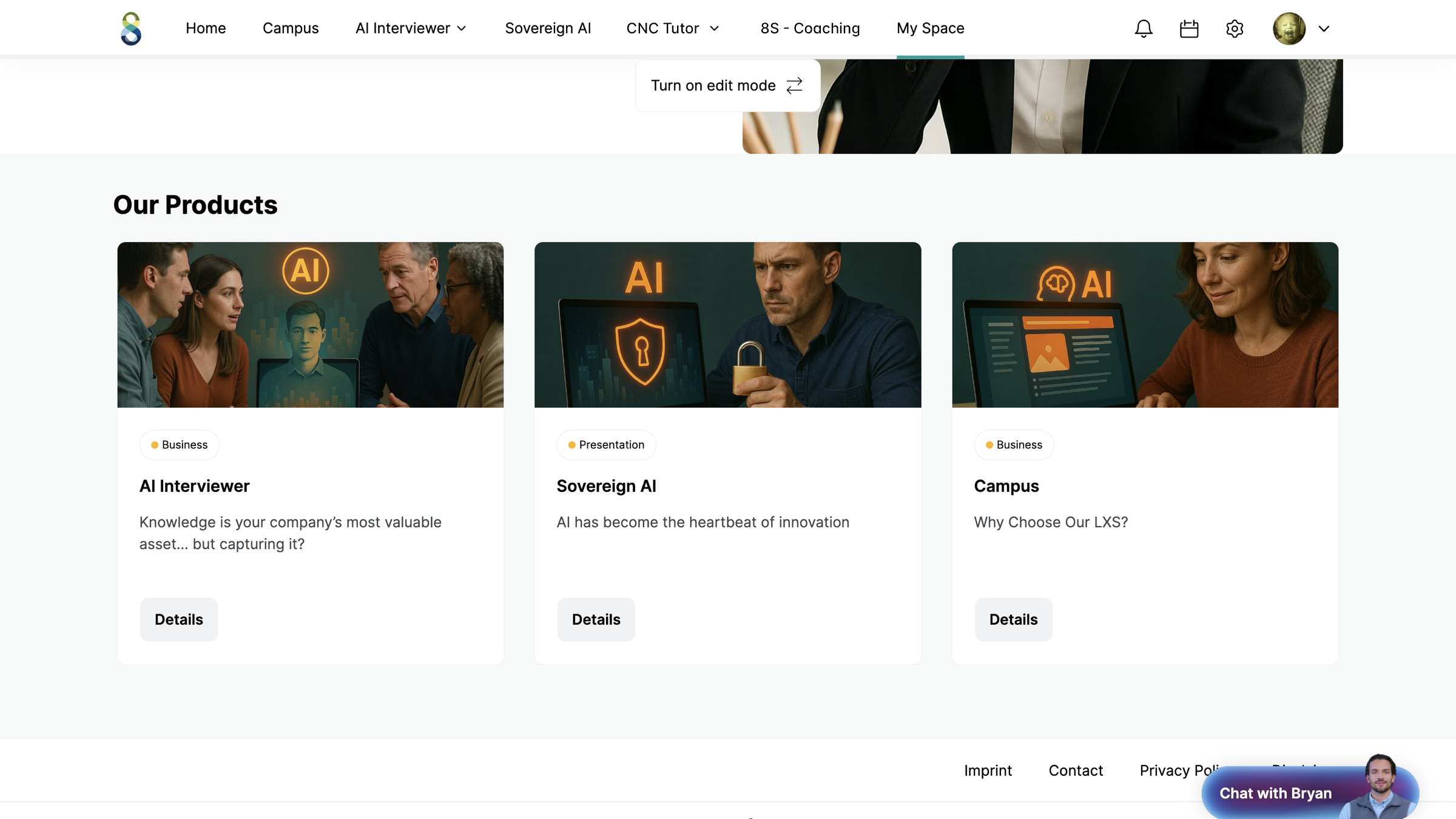This screenshot has height=819, width=1456.
Task: Select the My Space tab
Action: click(930, 29)
